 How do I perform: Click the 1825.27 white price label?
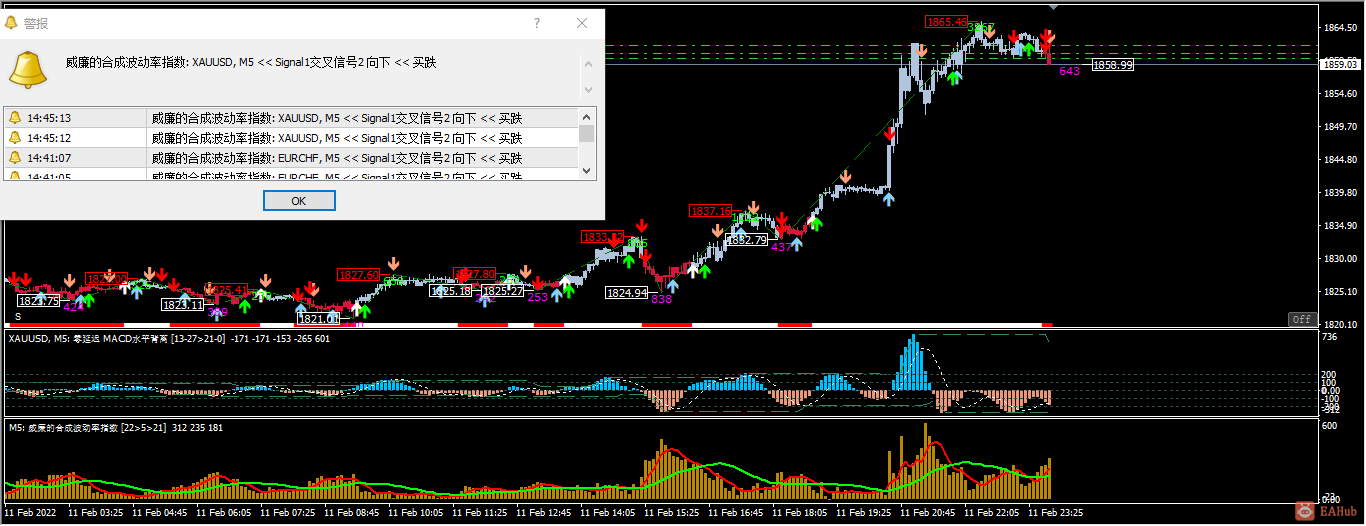coord(502,291)
